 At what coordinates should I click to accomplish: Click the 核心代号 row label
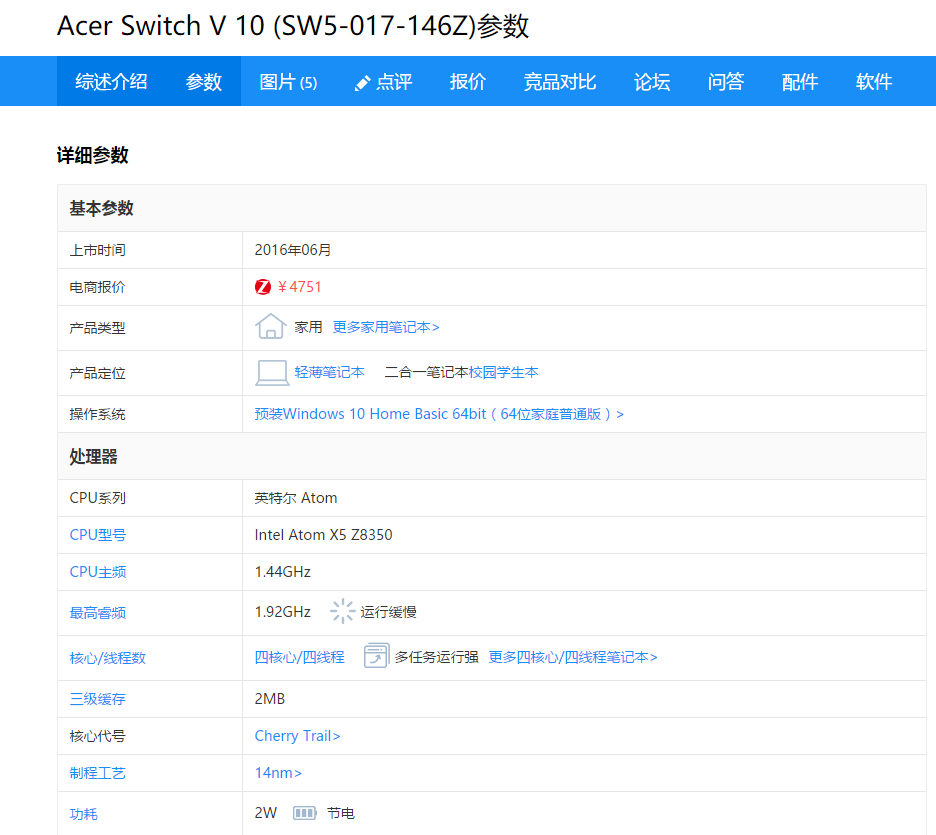[97, 736]
